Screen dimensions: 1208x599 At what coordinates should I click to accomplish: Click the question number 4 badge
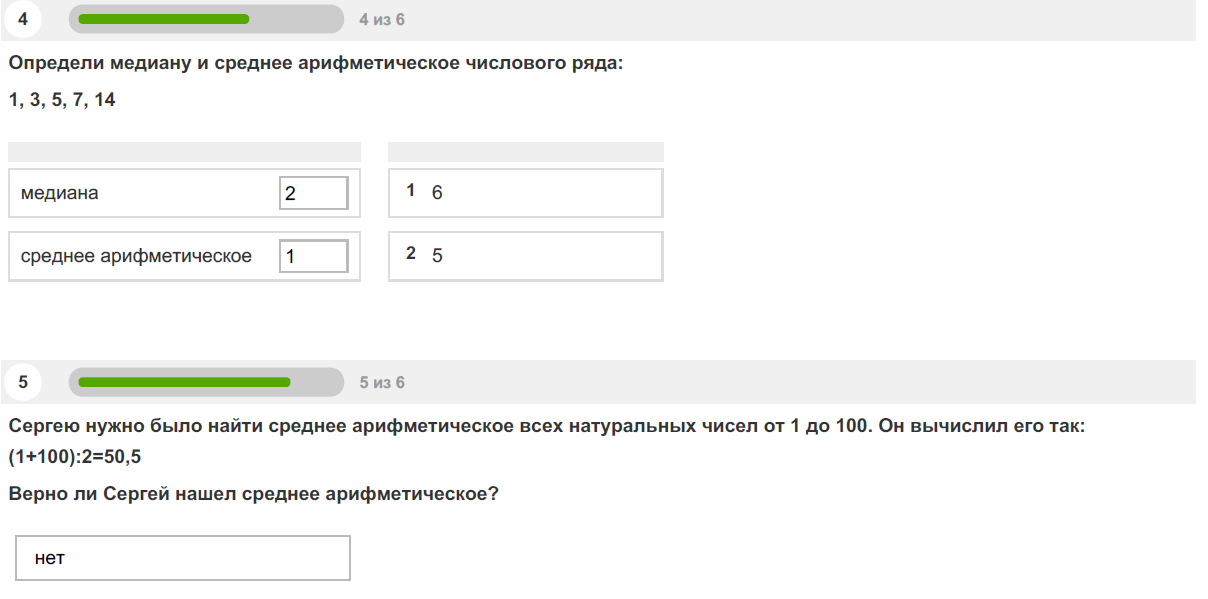coord(23,19)
